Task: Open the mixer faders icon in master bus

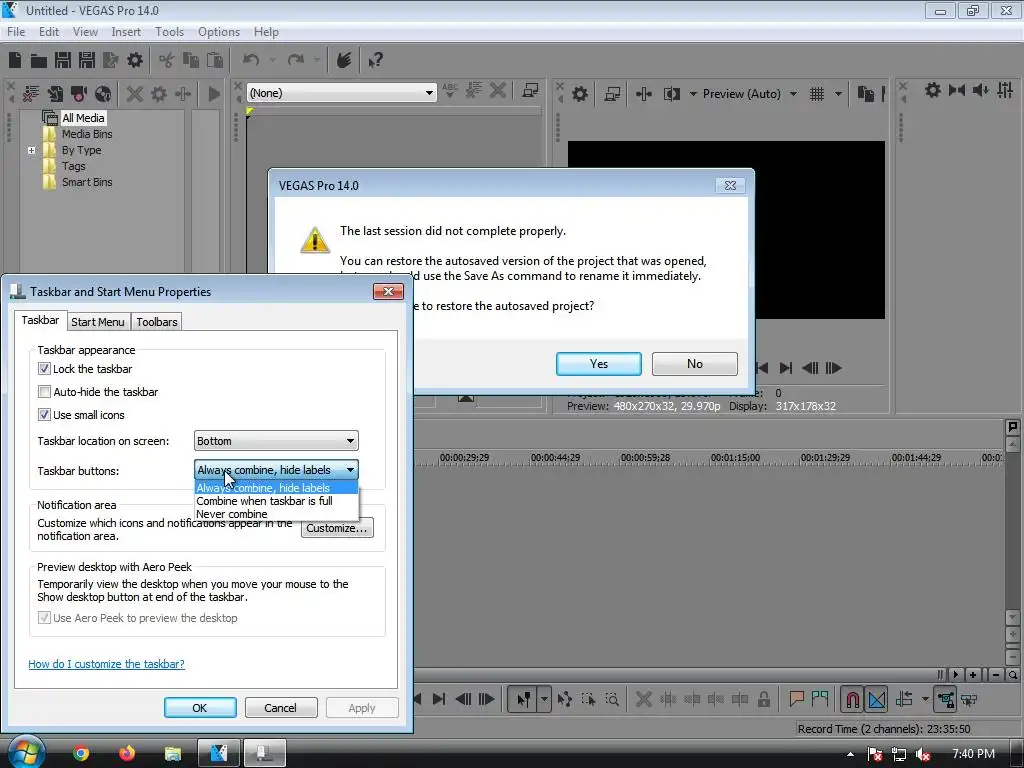Action: (1004, 90)
